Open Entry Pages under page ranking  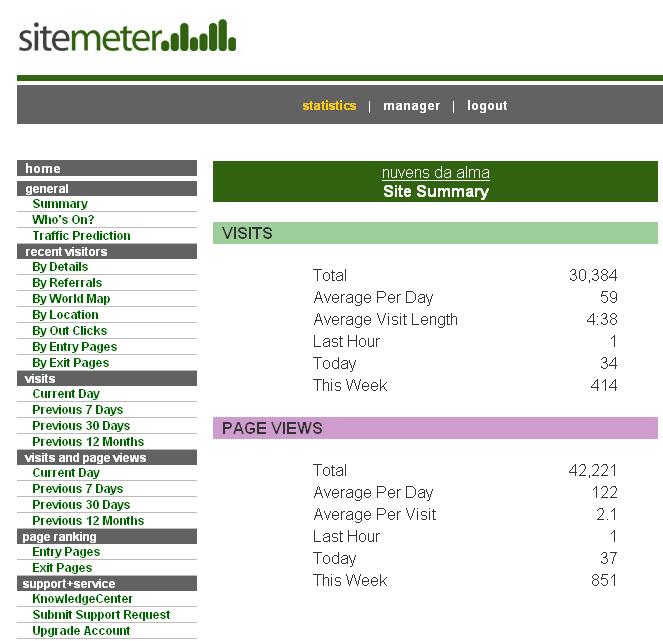pyautogui.click(x=66, y=552)
